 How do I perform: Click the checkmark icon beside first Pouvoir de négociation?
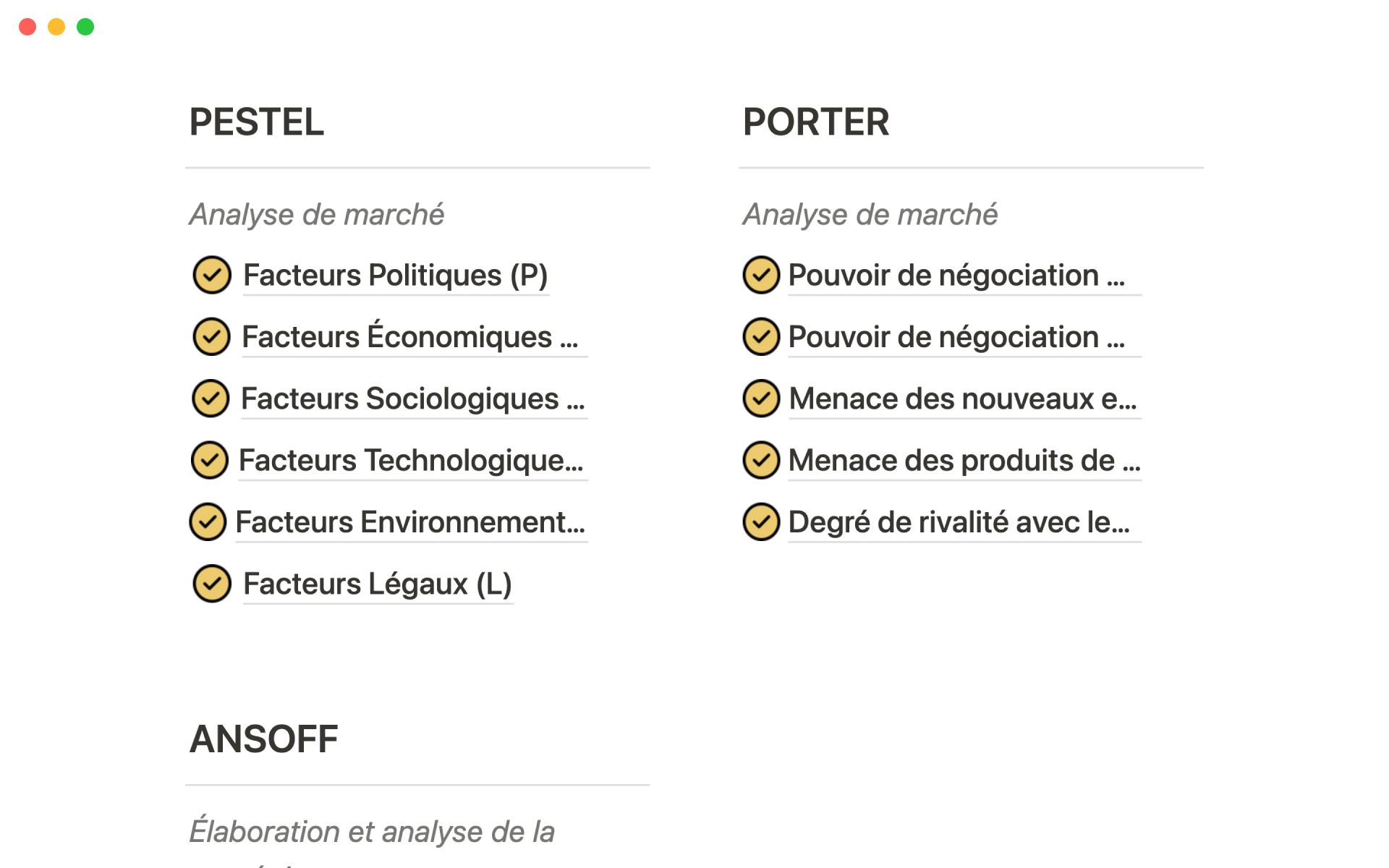(x=761, y=275)
